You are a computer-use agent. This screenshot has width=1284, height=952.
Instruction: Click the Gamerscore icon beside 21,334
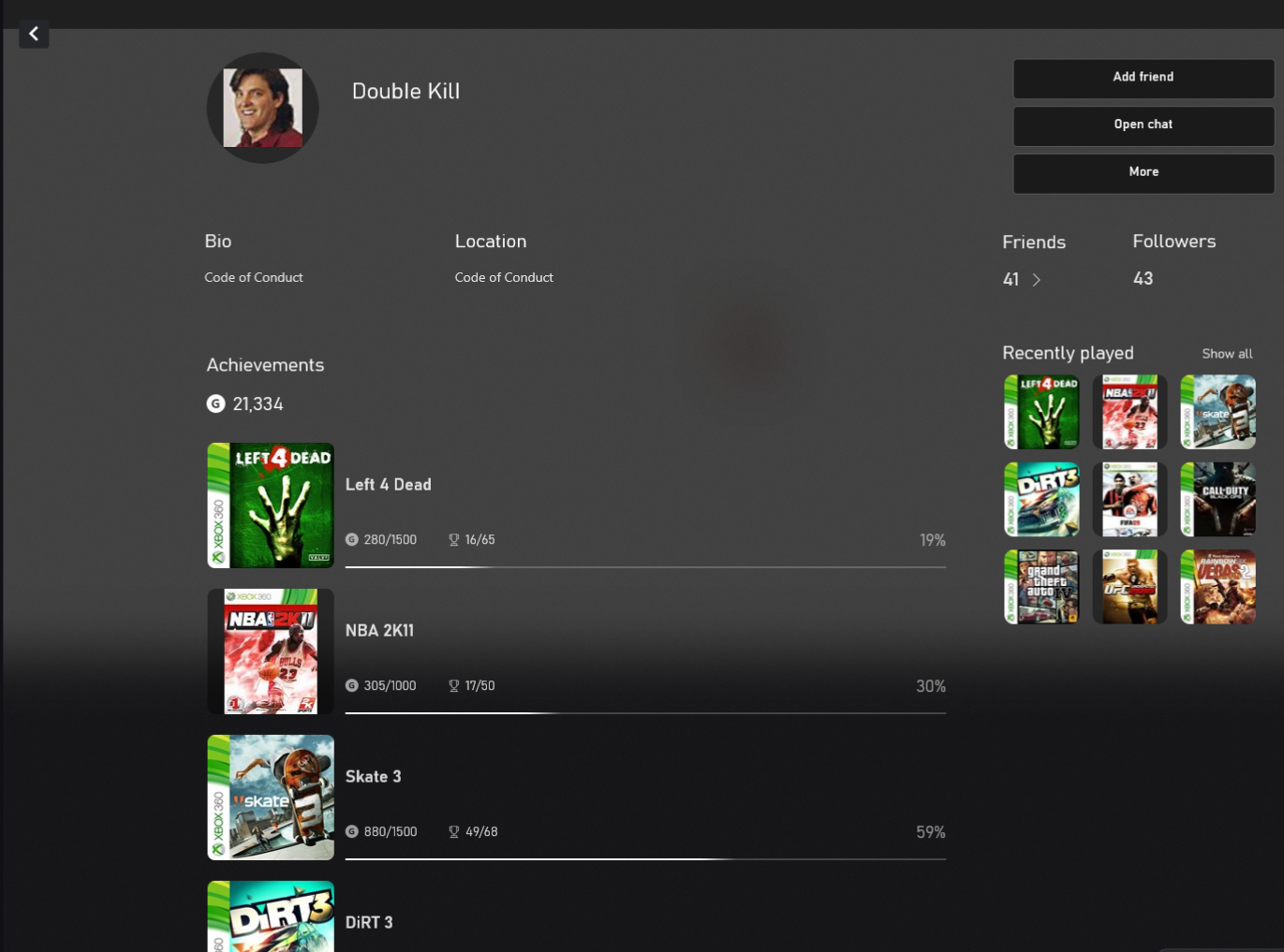215,403
